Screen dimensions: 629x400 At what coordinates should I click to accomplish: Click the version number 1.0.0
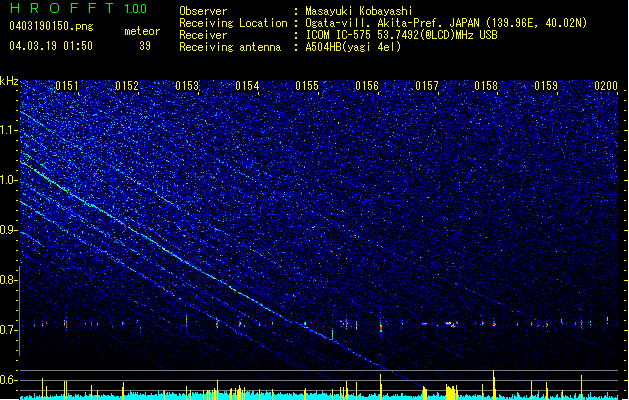[136, 9]
